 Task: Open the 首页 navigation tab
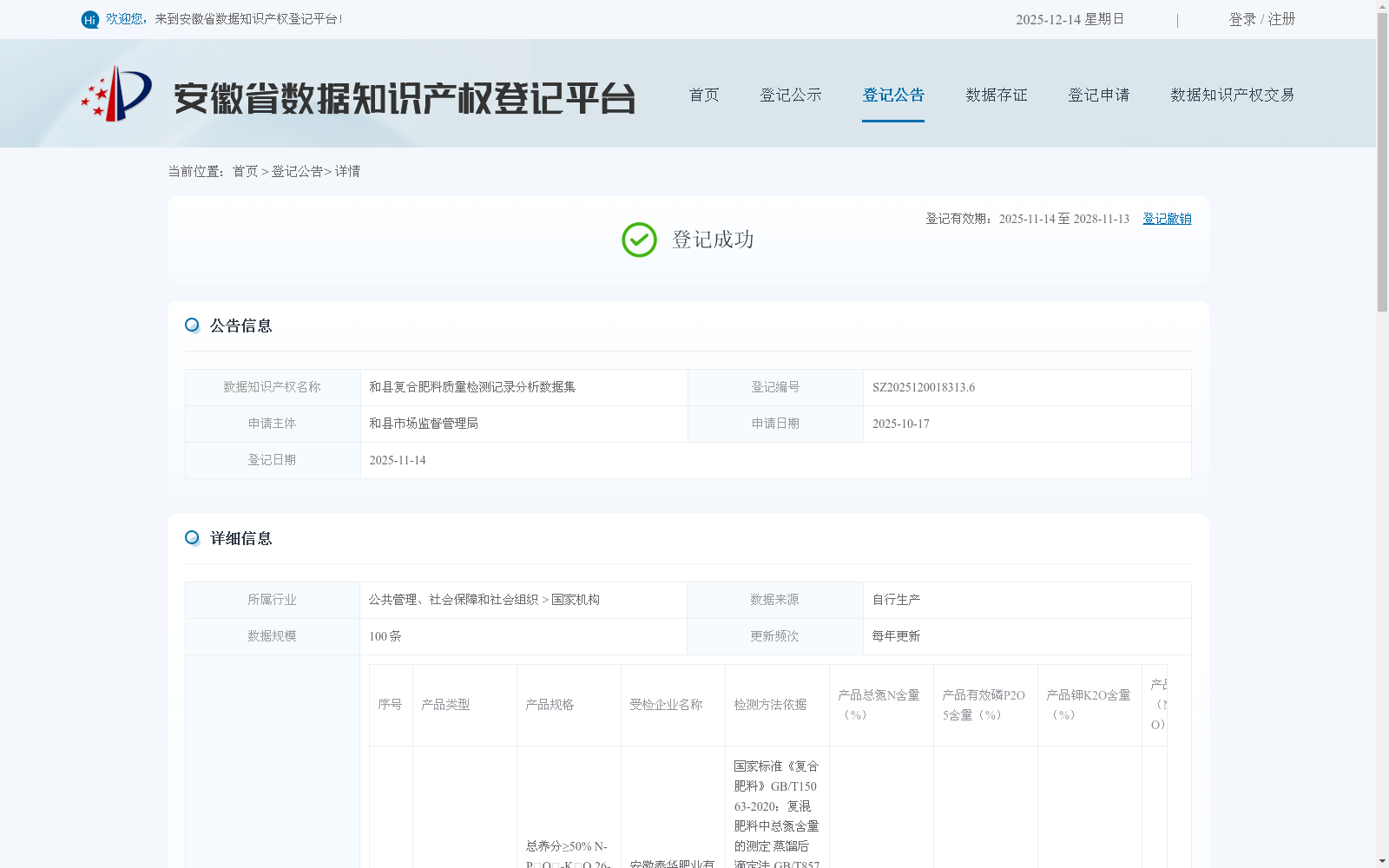[704, 95]
